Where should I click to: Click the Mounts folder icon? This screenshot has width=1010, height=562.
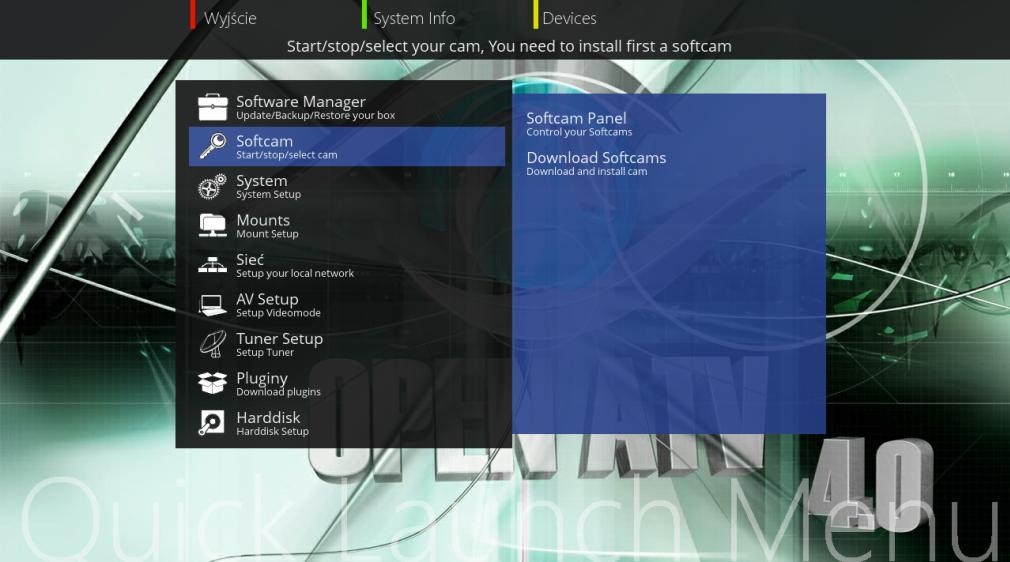coord(213,226)
